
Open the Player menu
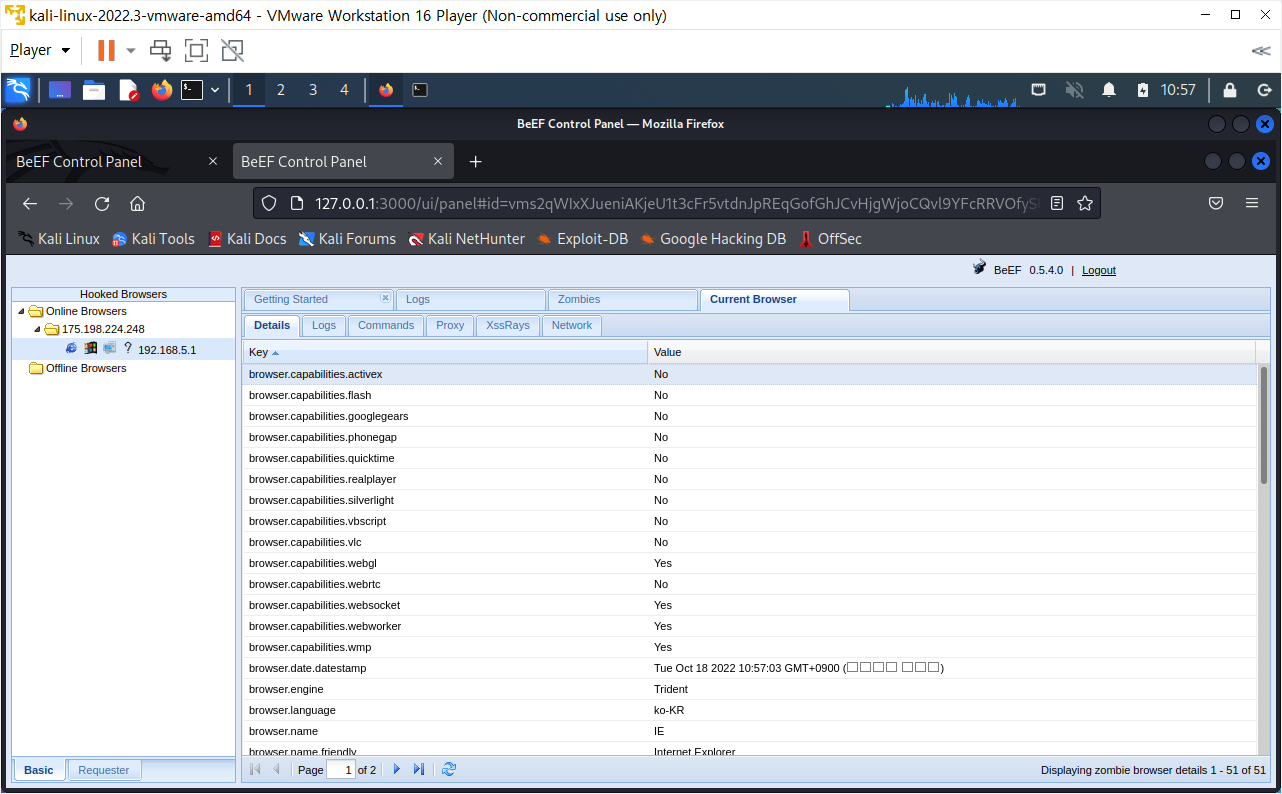(40, 50)
